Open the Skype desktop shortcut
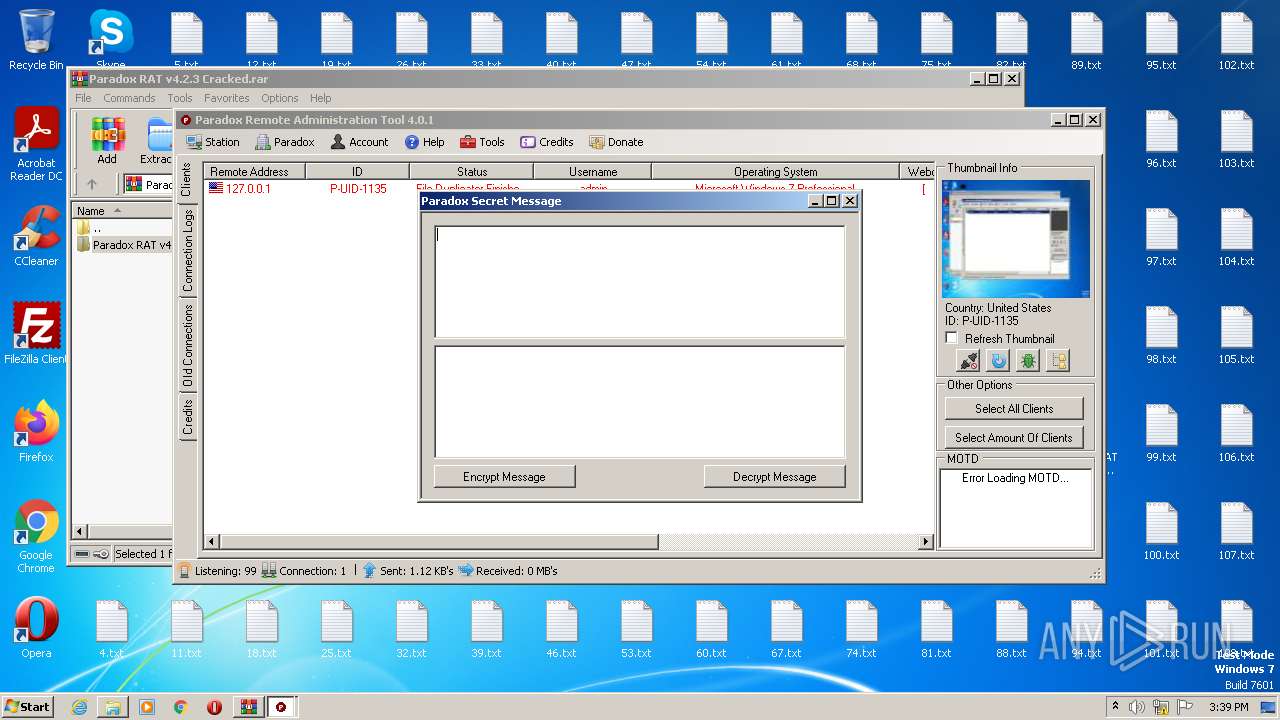Screen dimensions: 1280x720 111,40
